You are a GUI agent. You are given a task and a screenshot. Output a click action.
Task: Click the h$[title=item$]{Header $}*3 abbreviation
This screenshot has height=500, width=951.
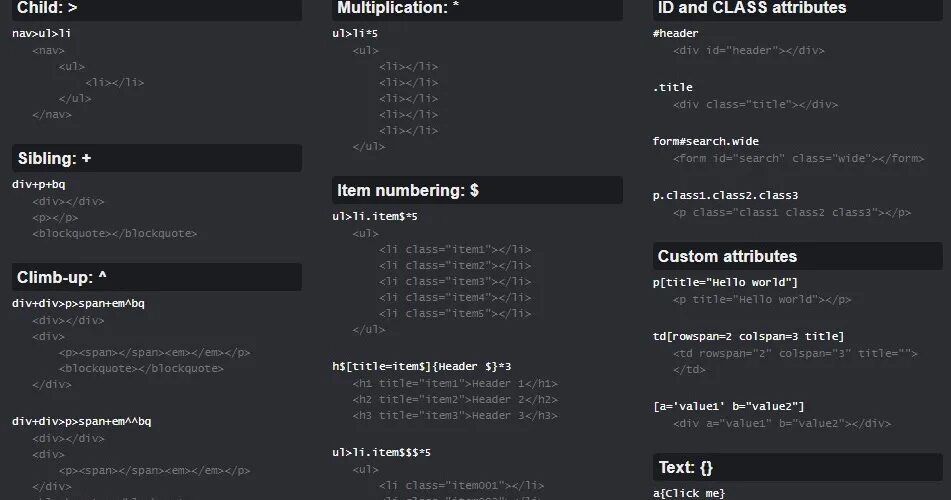click(x=422, y=367)
